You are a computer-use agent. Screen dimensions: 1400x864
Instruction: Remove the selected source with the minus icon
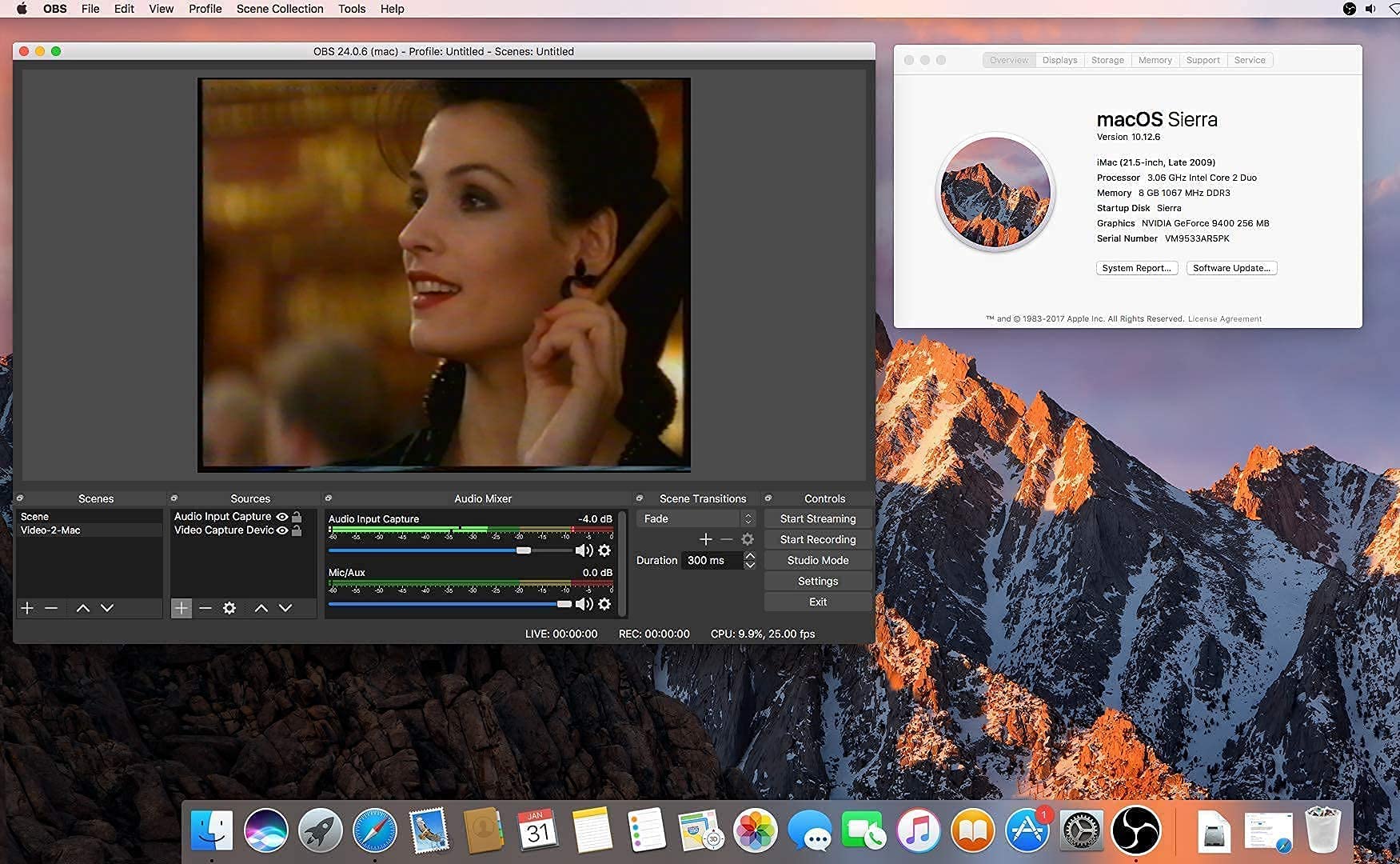point(205,608)
